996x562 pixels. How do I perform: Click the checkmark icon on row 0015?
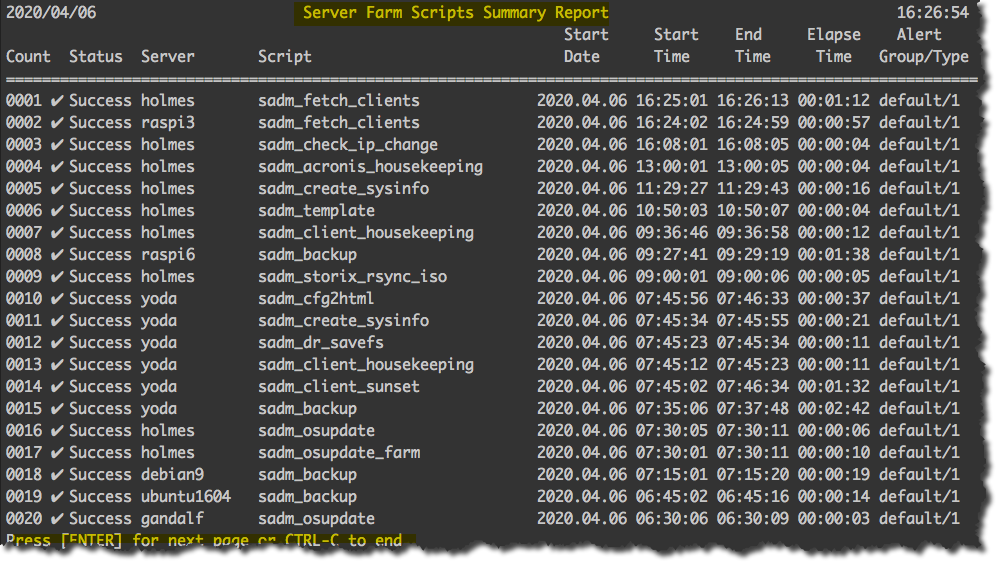57,409
